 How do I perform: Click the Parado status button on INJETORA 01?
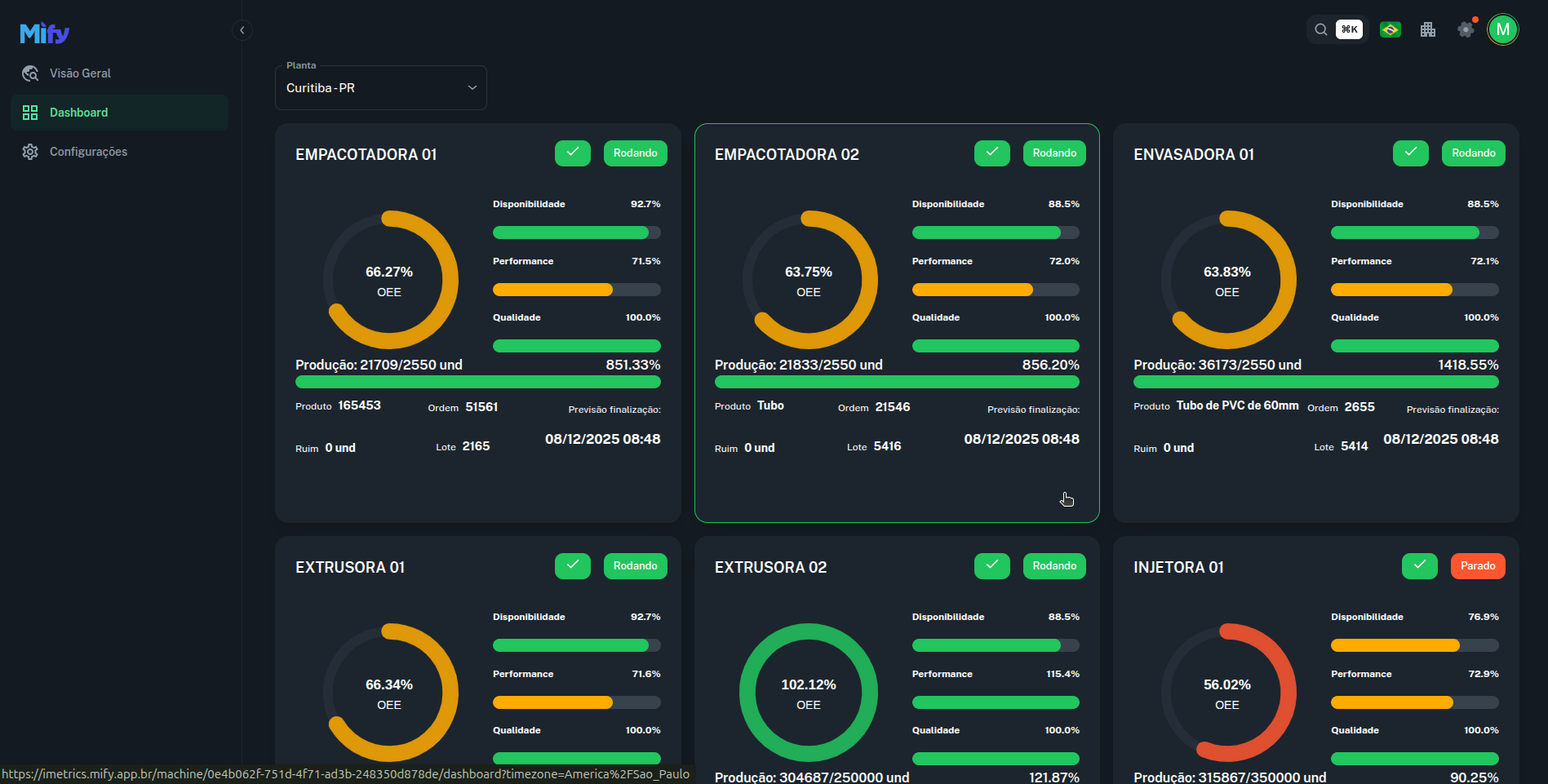(1477, 566)
